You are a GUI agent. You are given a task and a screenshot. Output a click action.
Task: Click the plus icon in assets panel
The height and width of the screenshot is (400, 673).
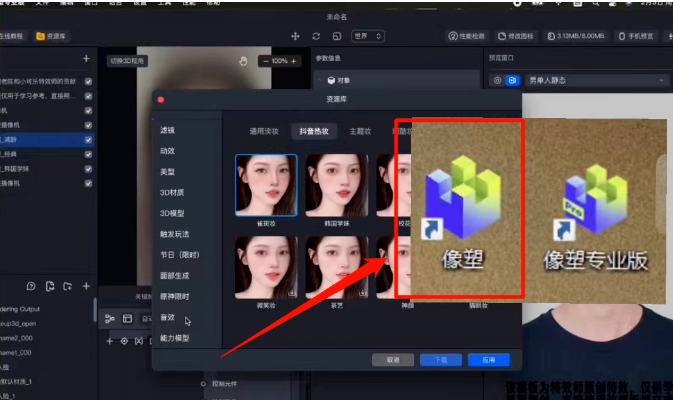86,286
